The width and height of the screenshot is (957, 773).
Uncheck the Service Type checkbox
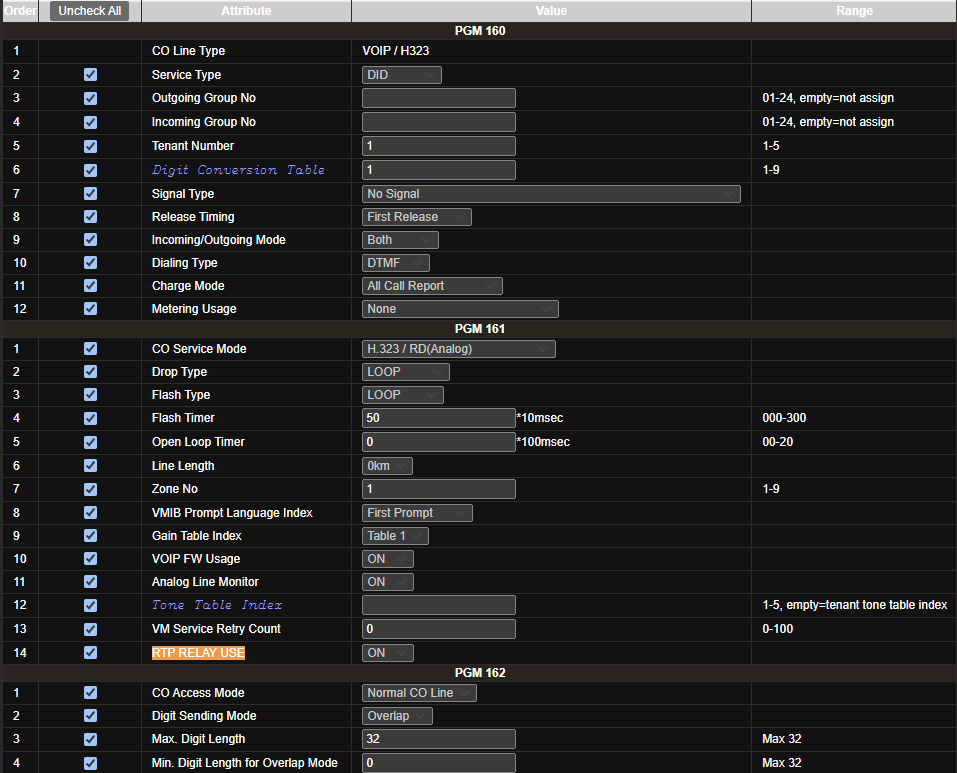point(91,75)
